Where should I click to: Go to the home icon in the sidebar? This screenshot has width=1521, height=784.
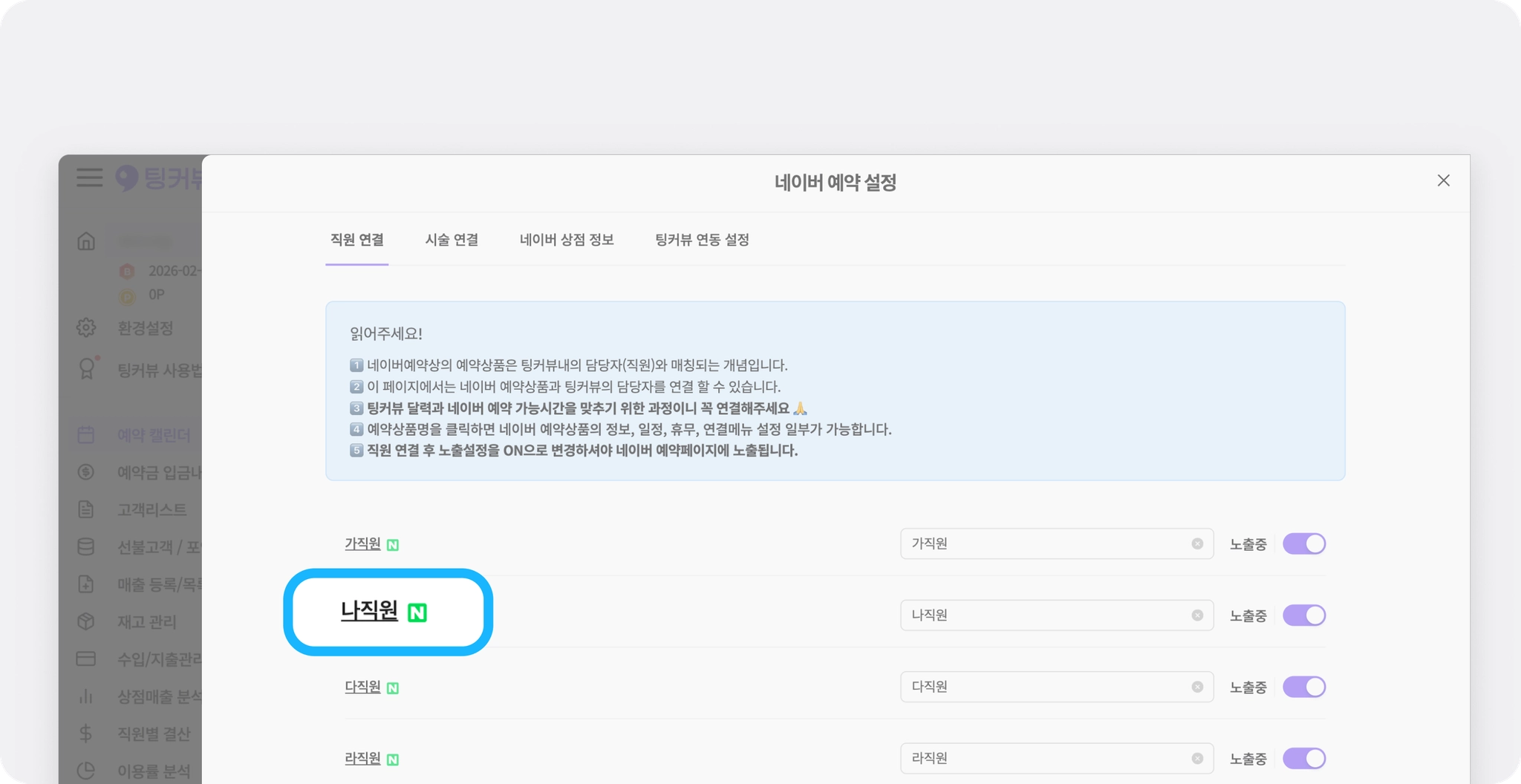coord(86,241)
